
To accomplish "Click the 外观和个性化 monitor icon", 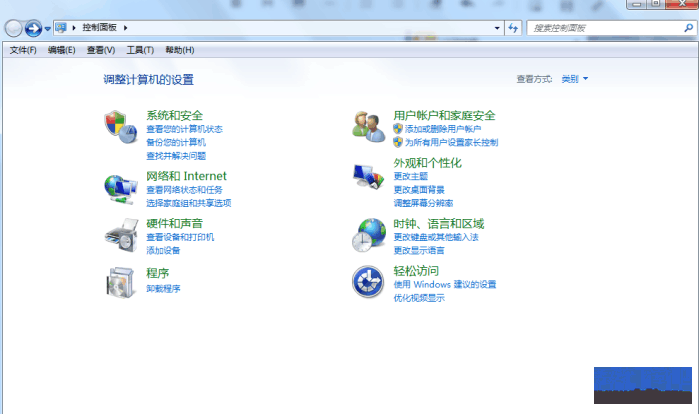I will pyautogui.click(x=369, y=177).
